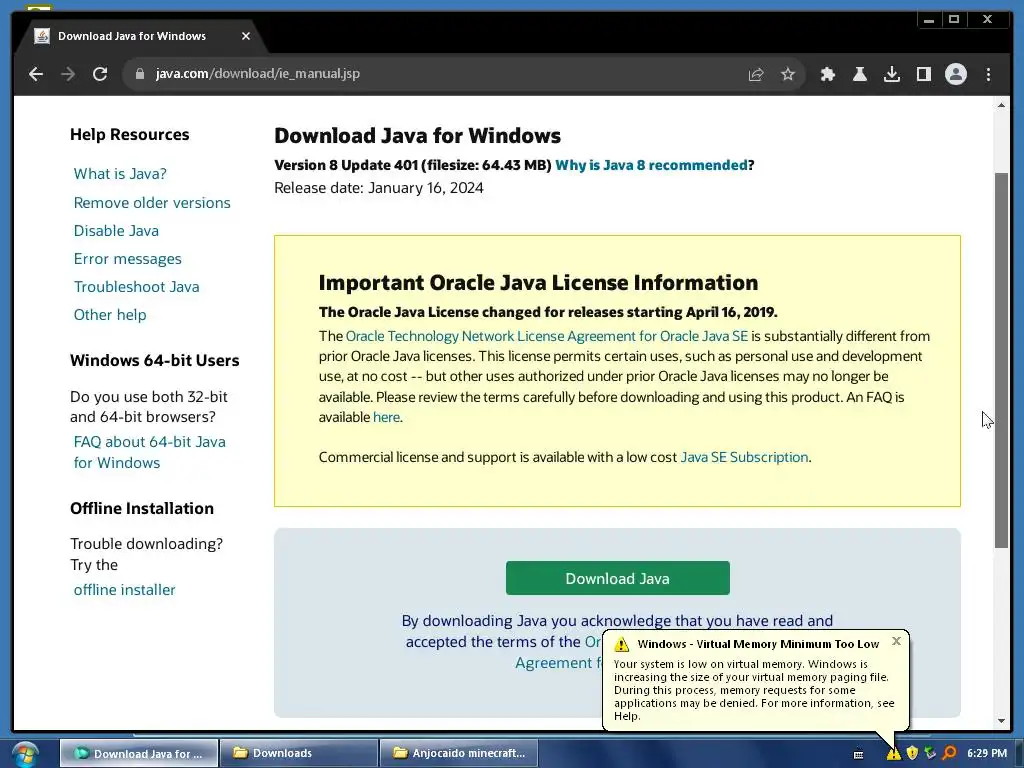This screenshot has height=768, width=1024.
Task: Open the What is Java? link
Action: tap(120, 174)
